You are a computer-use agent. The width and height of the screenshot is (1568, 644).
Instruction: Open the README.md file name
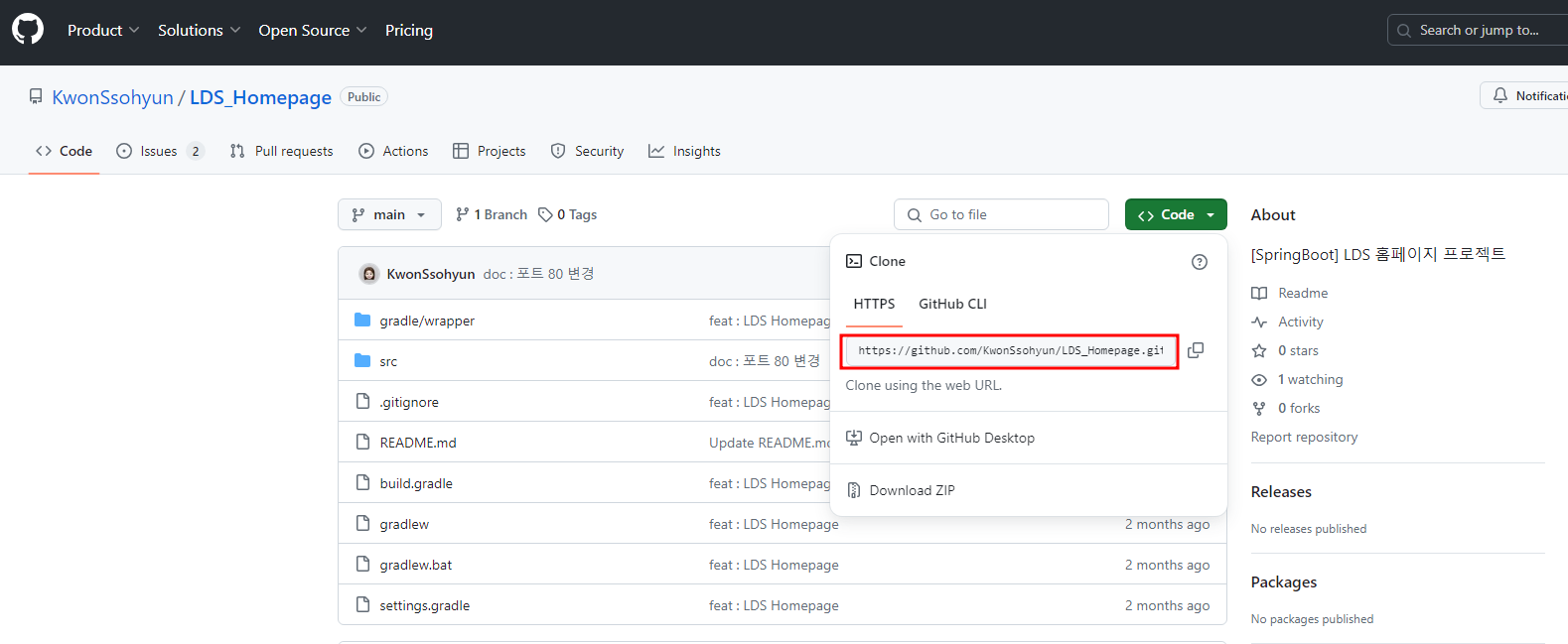418,443
